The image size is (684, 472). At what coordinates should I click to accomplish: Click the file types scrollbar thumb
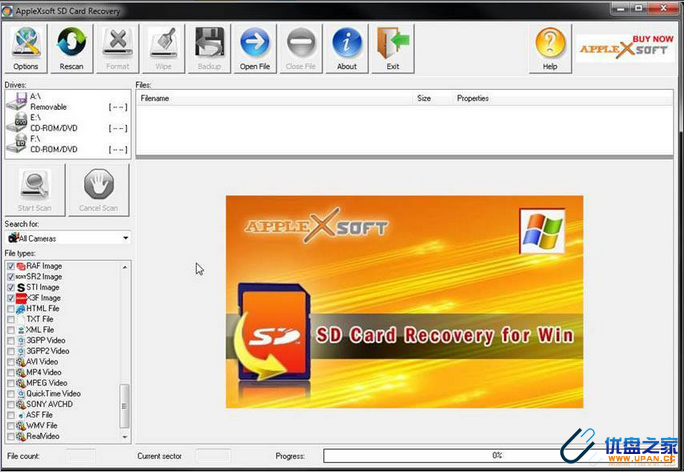click(125, 406)
